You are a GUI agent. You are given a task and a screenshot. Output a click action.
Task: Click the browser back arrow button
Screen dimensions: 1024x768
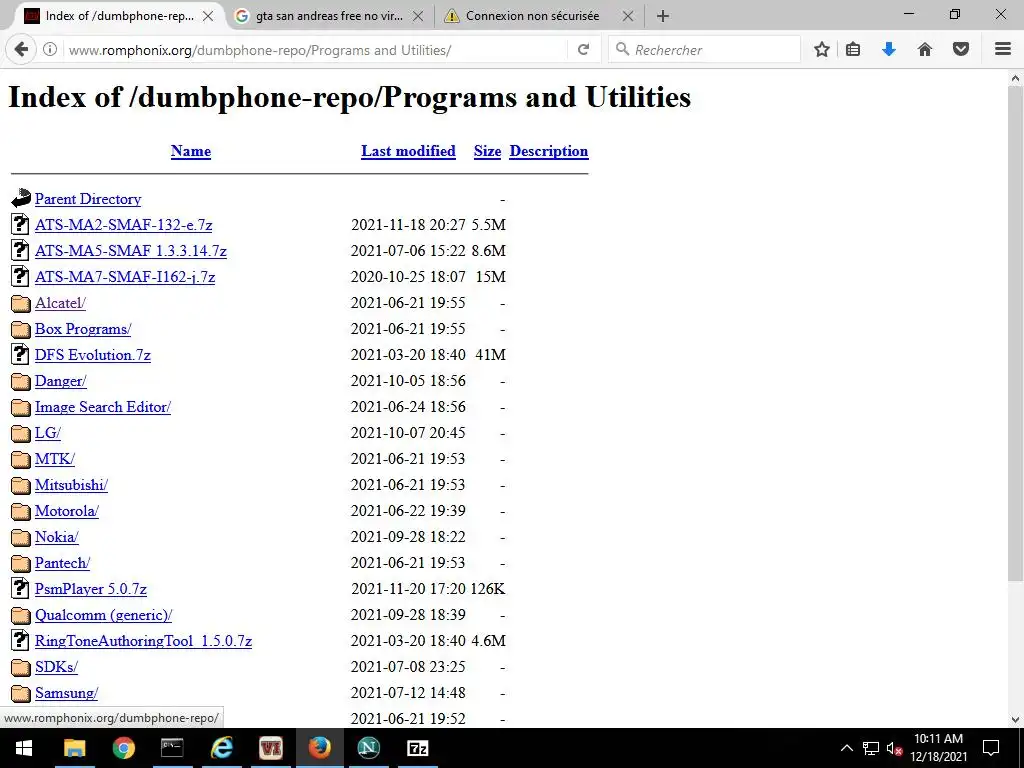tap(21, 50)
